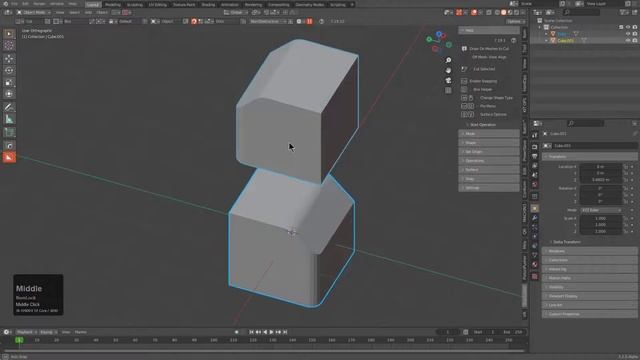This screenshot has height=360, width=640.
Task: Expand the Viewport Display panel
Action: [x=589, y=296]
